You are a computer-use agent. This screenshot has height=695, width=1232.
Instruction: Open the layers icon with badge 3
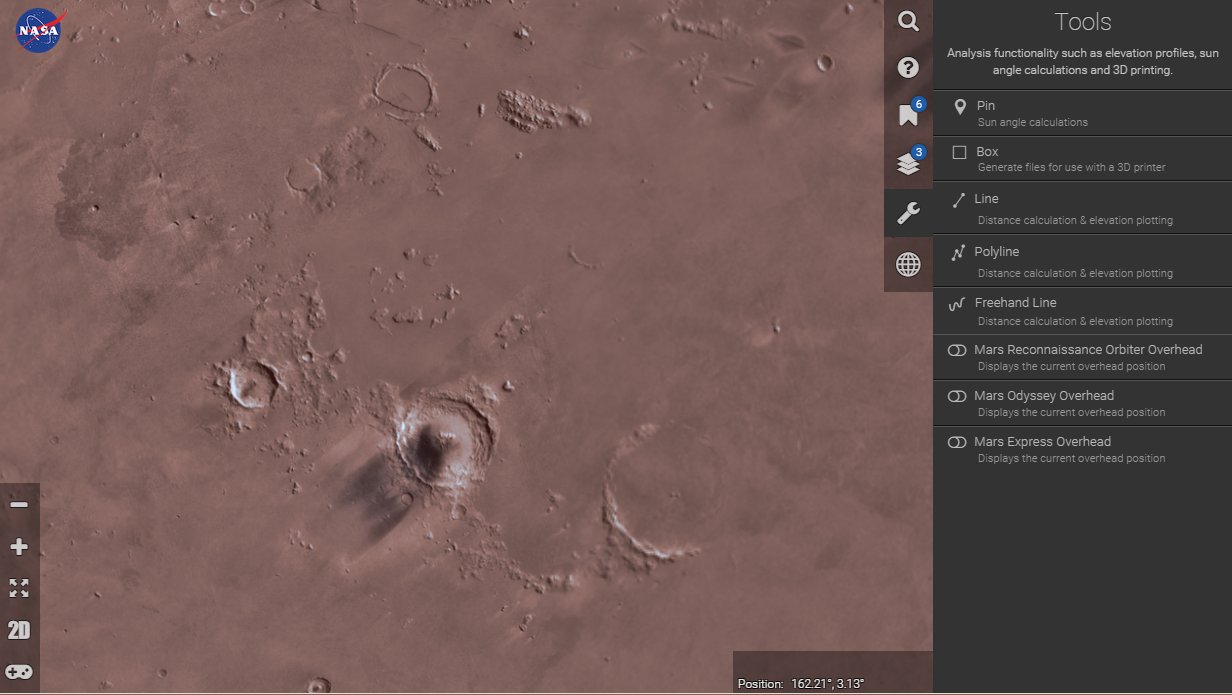pos(908,164)
